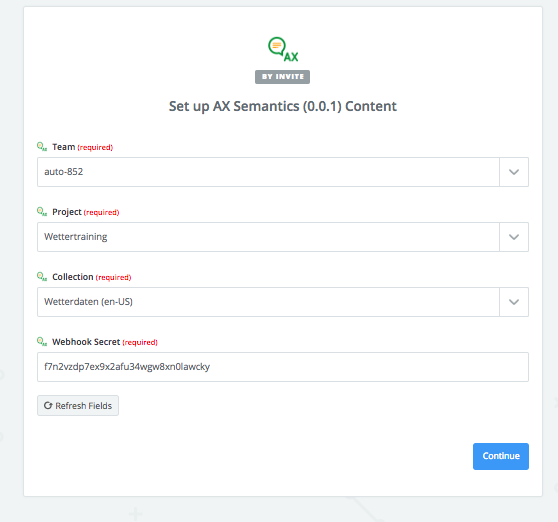The width and height of the screenshot is (558, 522).
Task: Click the AX icon beside Webhook Secret label
Action: (x=42, y=342)
